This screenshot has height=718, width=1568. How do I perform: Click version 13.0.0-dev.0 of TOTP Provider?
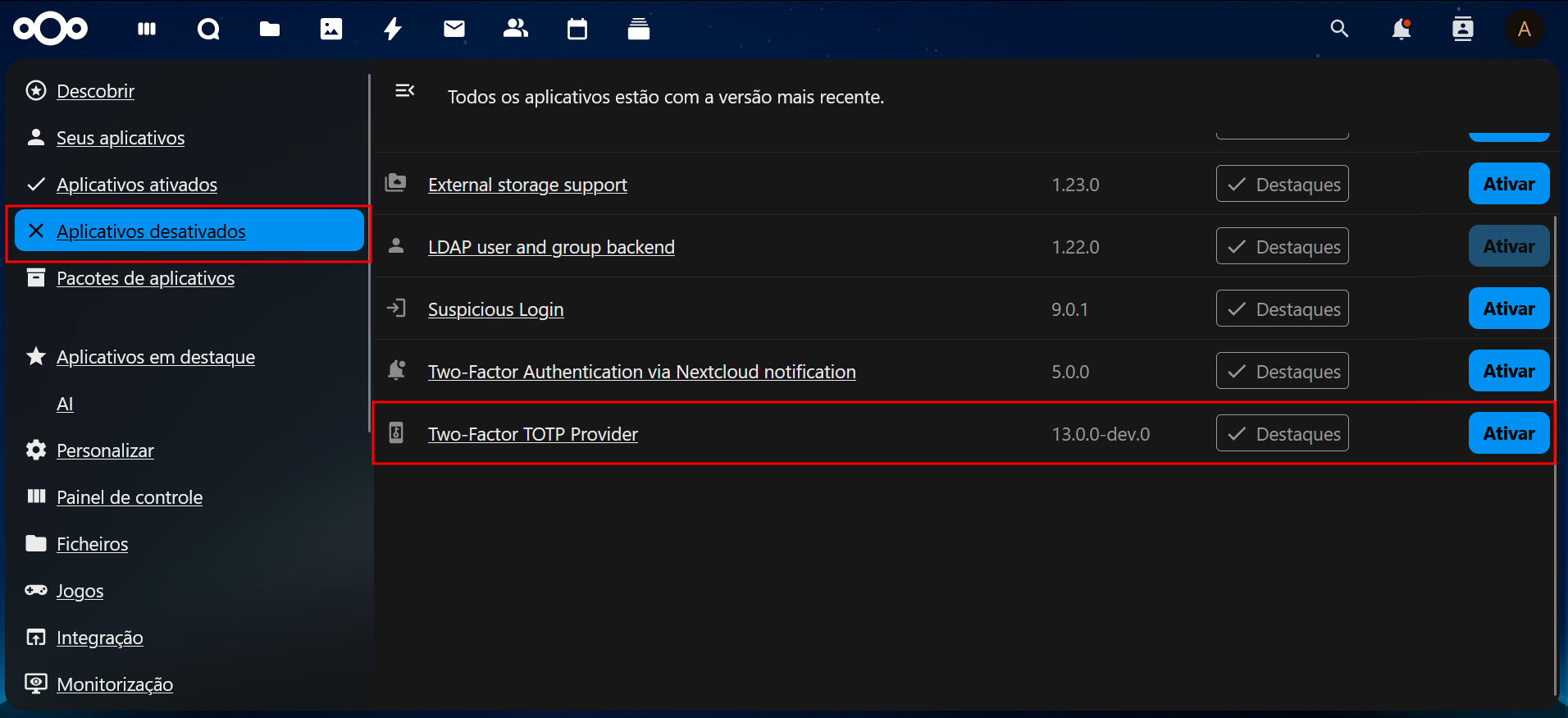(x=1101, y=434)
